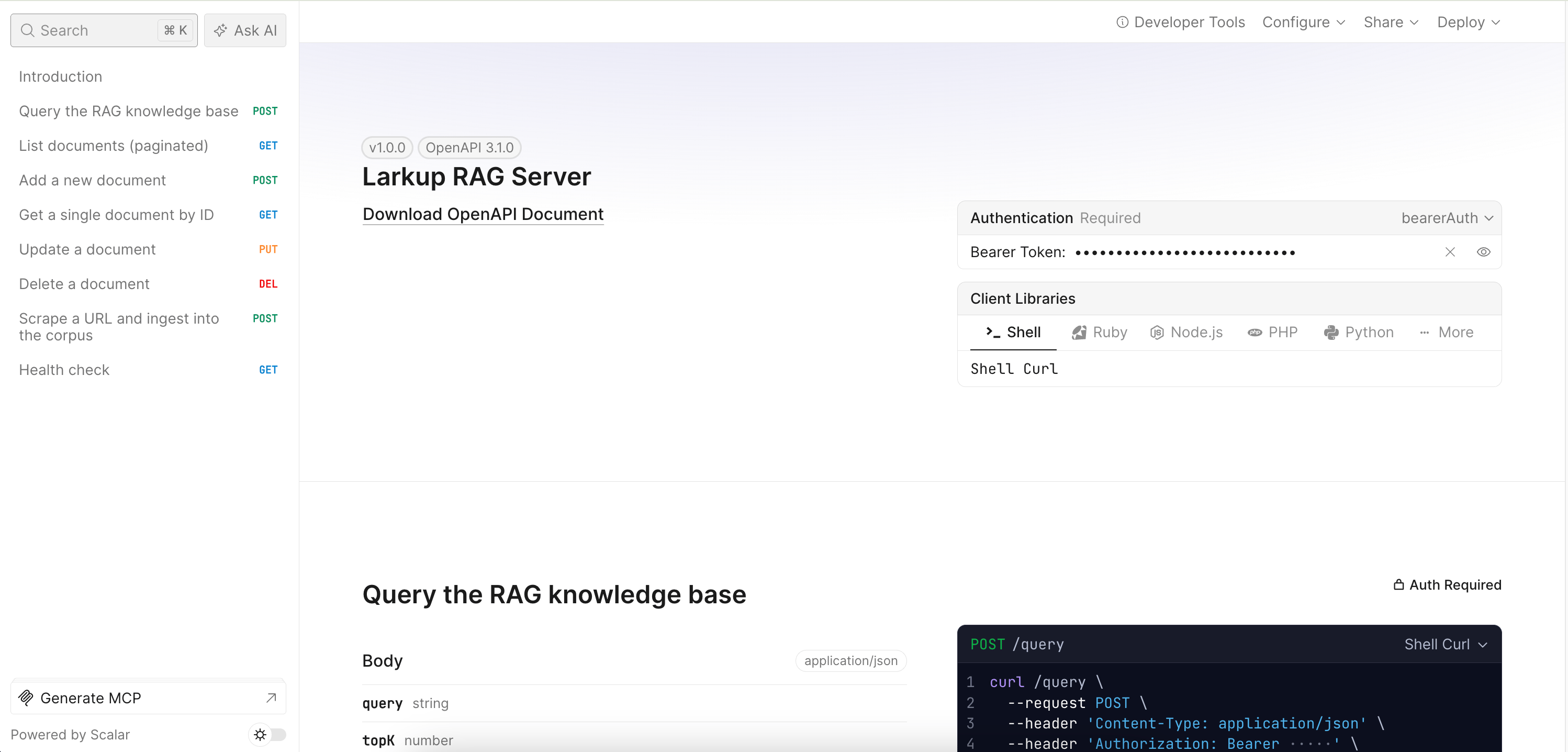Click the Larkup RAG Server title
This screenshot has width=1568, height=752.
(477, 176)
